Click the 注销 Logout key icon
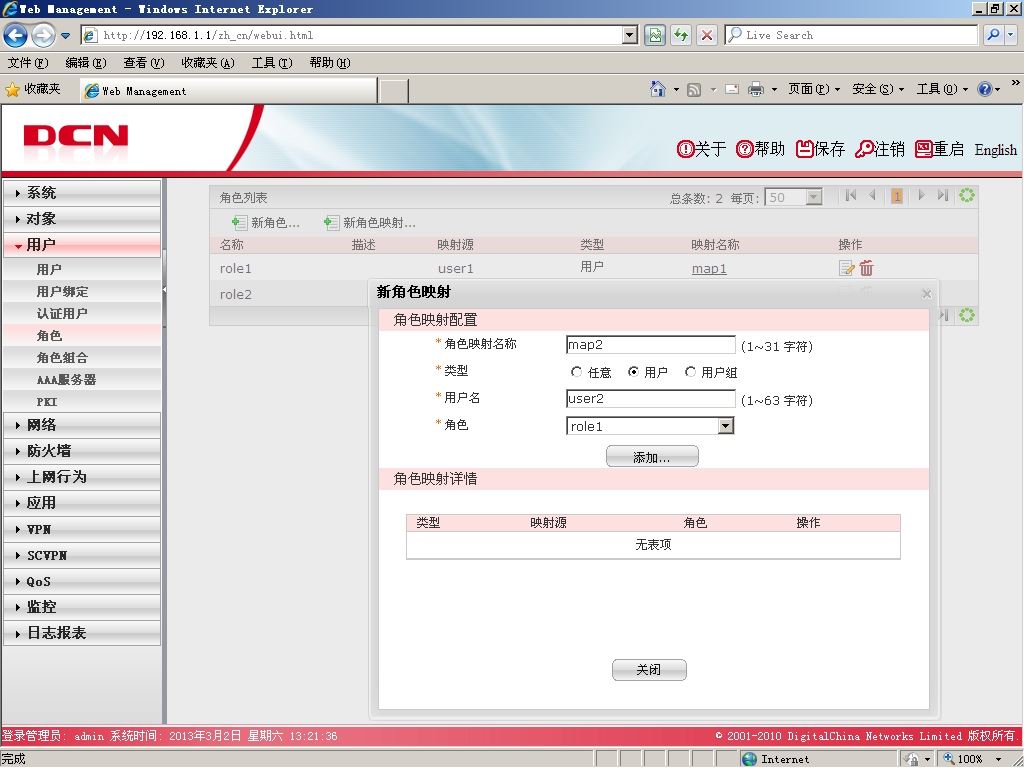The image size is (1024, 768). point(864,149)
